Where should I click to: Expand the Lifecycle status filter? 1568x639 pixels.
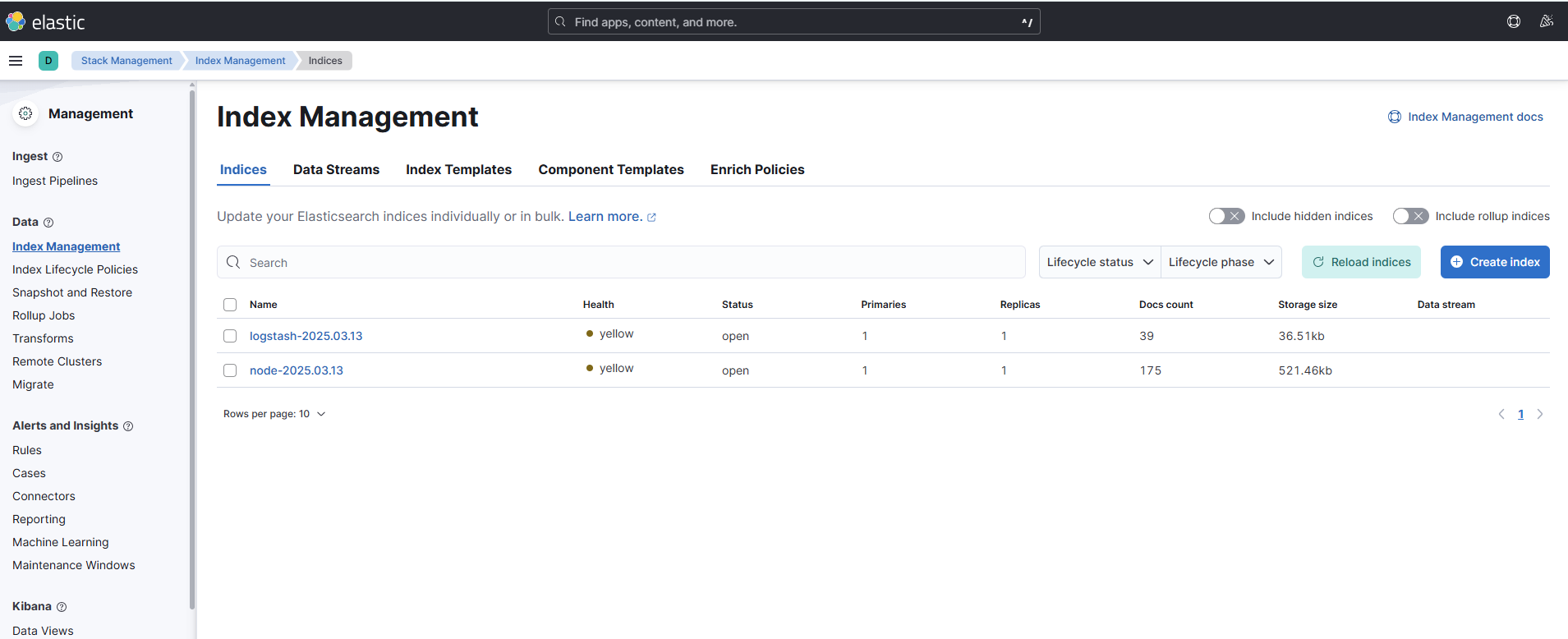[x=1099, y=262]
